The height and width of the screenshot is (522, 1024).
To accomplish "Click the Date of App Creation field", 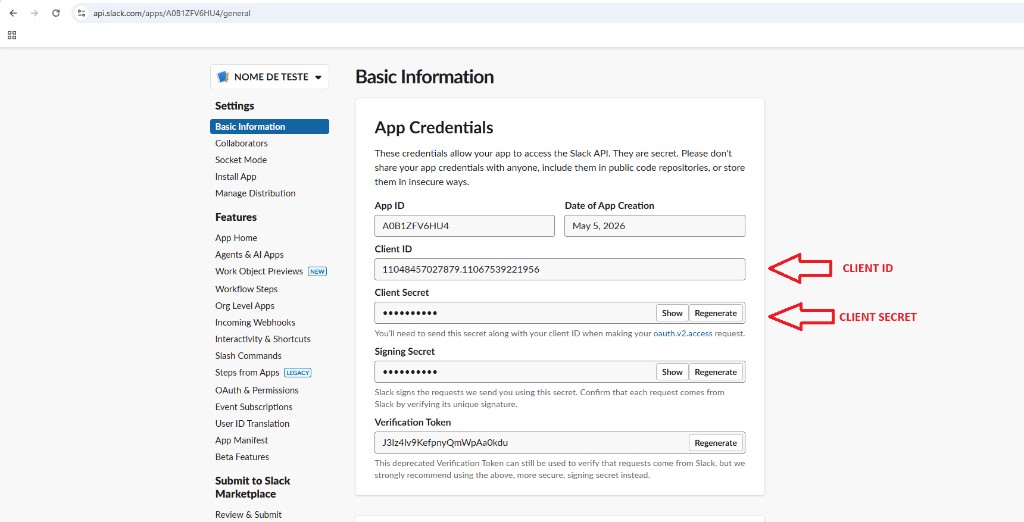I will (654, 226).
